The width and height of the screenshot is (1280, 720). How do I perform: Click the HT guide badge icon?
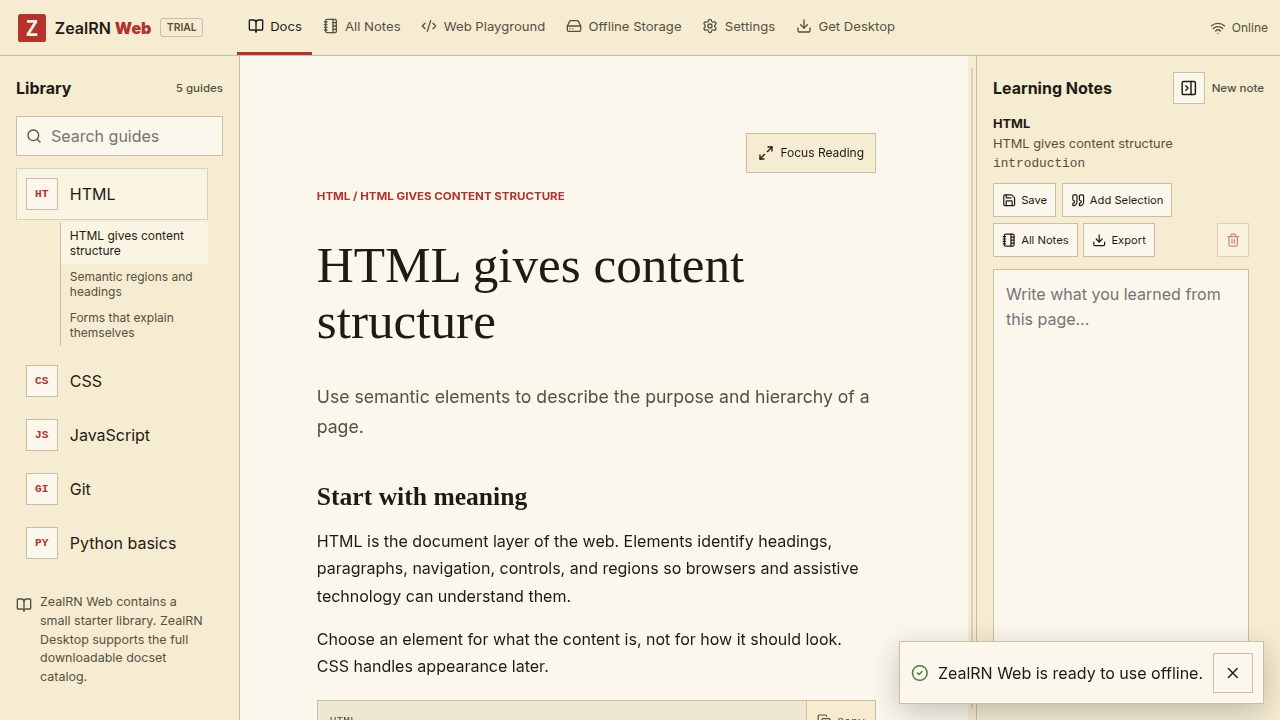[42, 194]
